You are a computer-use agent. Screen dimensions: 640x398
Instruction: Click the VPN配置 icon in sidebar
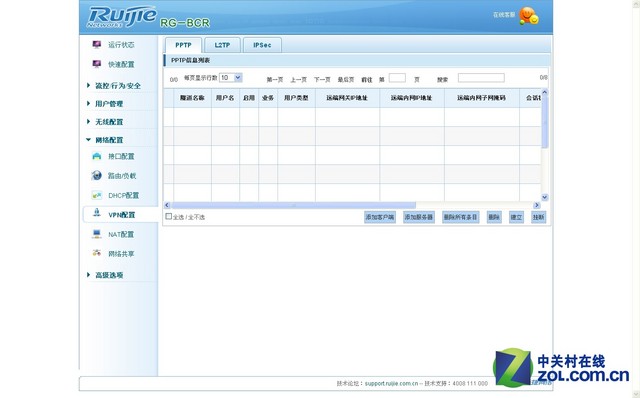(97, 212)
